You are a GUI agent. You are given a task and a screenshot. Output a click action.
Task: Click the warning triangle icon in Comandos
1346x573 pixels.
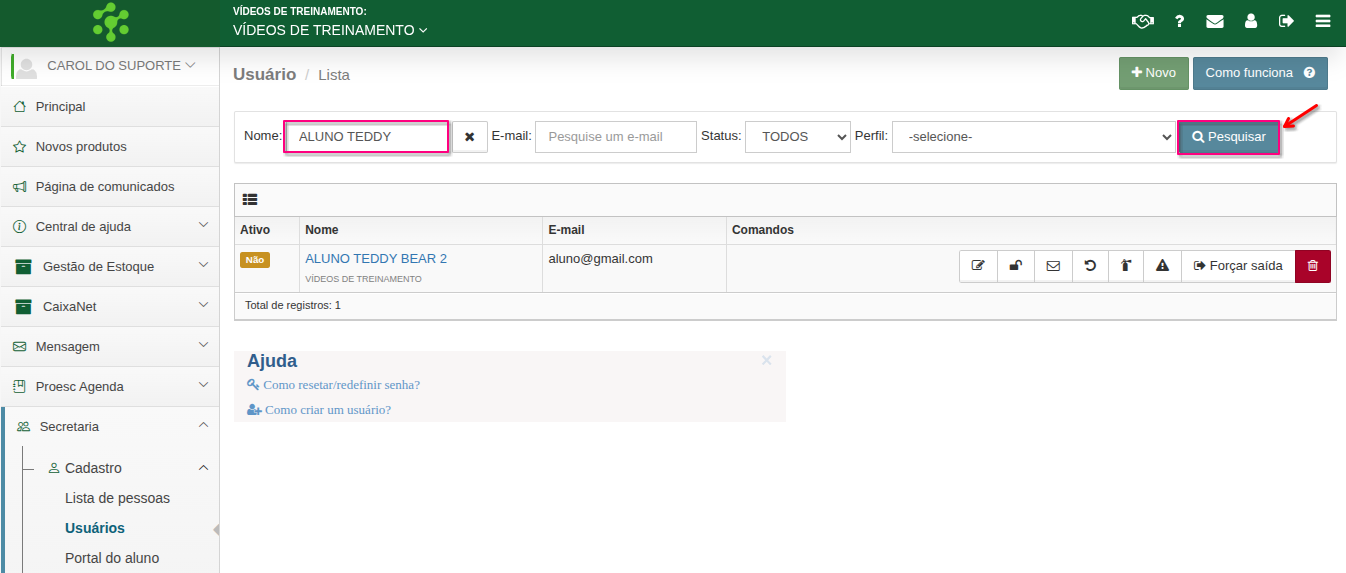coord(1162,266)
